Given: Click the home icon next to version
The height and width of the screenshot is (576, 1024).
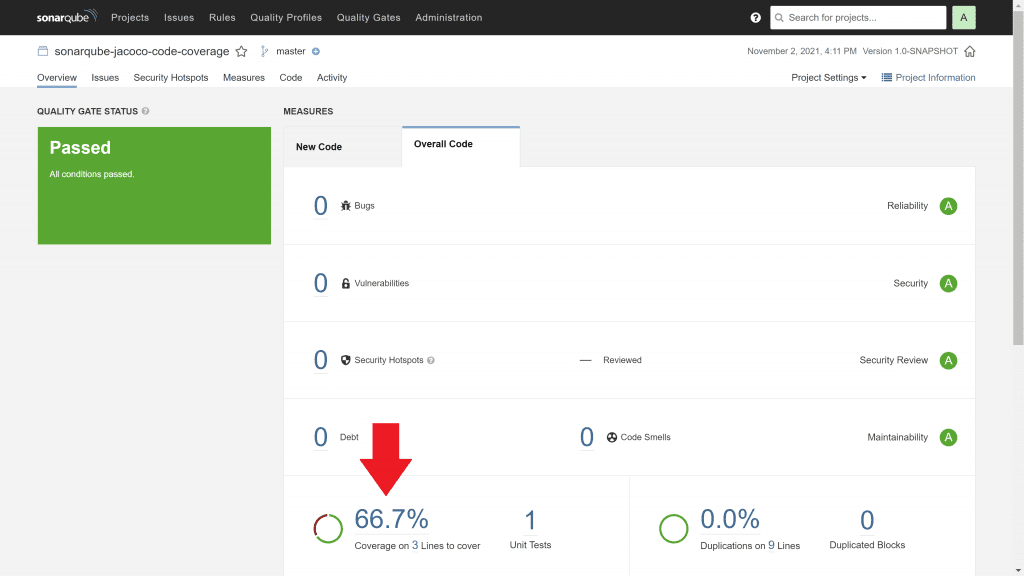Looking at the screenshot, I should coord(969,52).
